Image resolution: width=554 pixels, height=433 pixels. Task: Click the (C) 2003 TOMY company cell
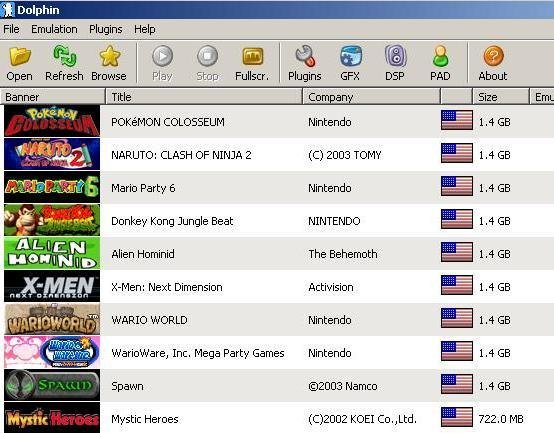[x=345, y=155]
